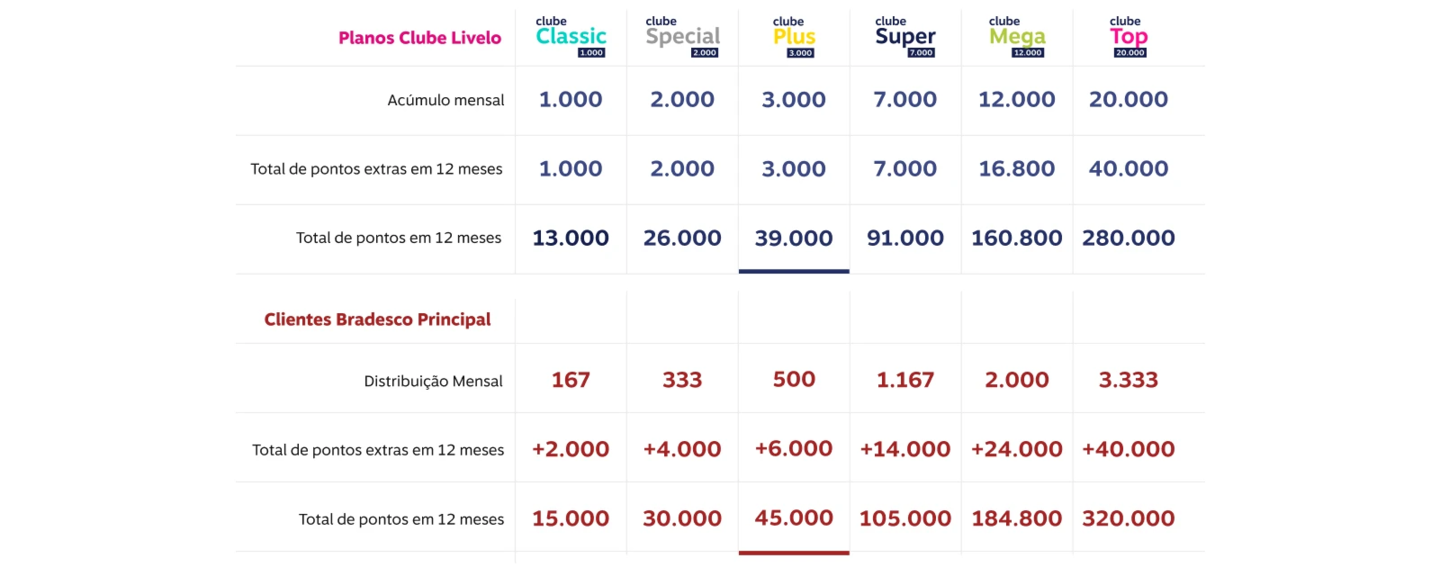Screen dimensions: 1440x576
Task: Click the Acúmulo mensal row label
Action: click(x=446, y=100)
